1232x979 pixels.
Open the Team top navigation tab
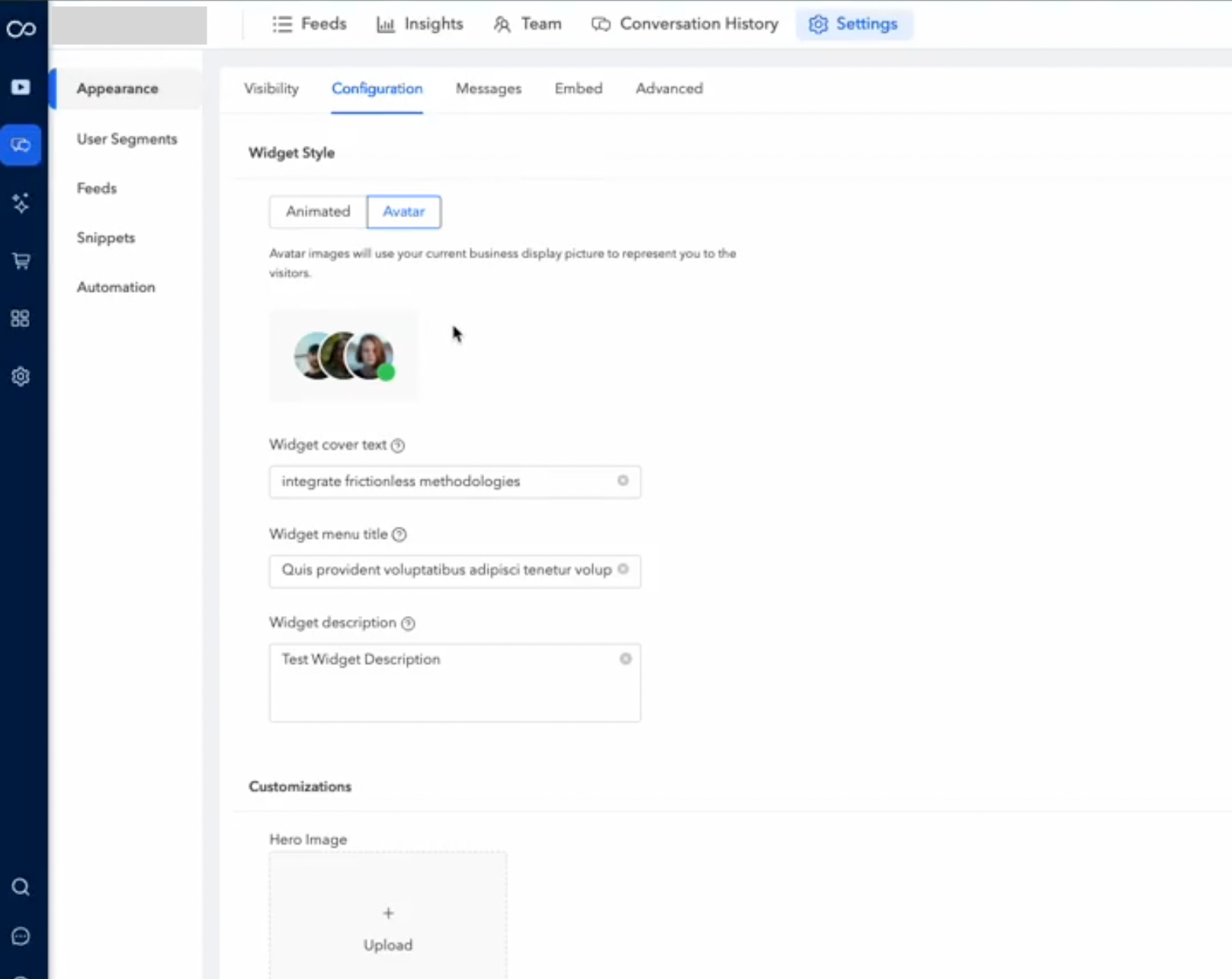tap(528, 24)
